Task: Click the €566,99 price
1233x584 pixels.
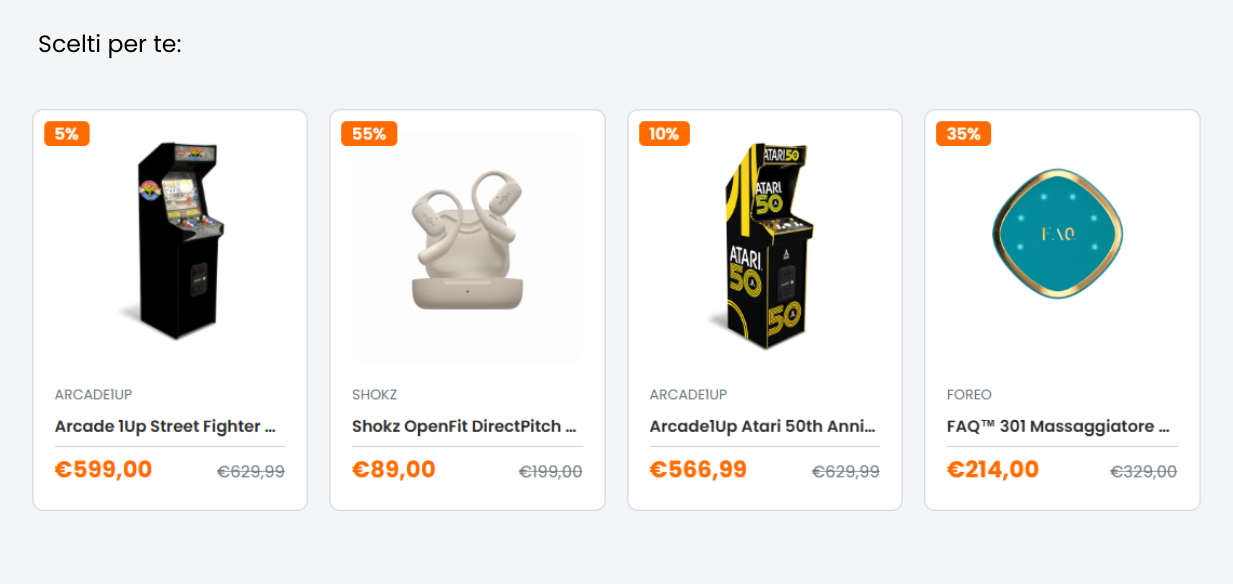Action: pos(698,469)
